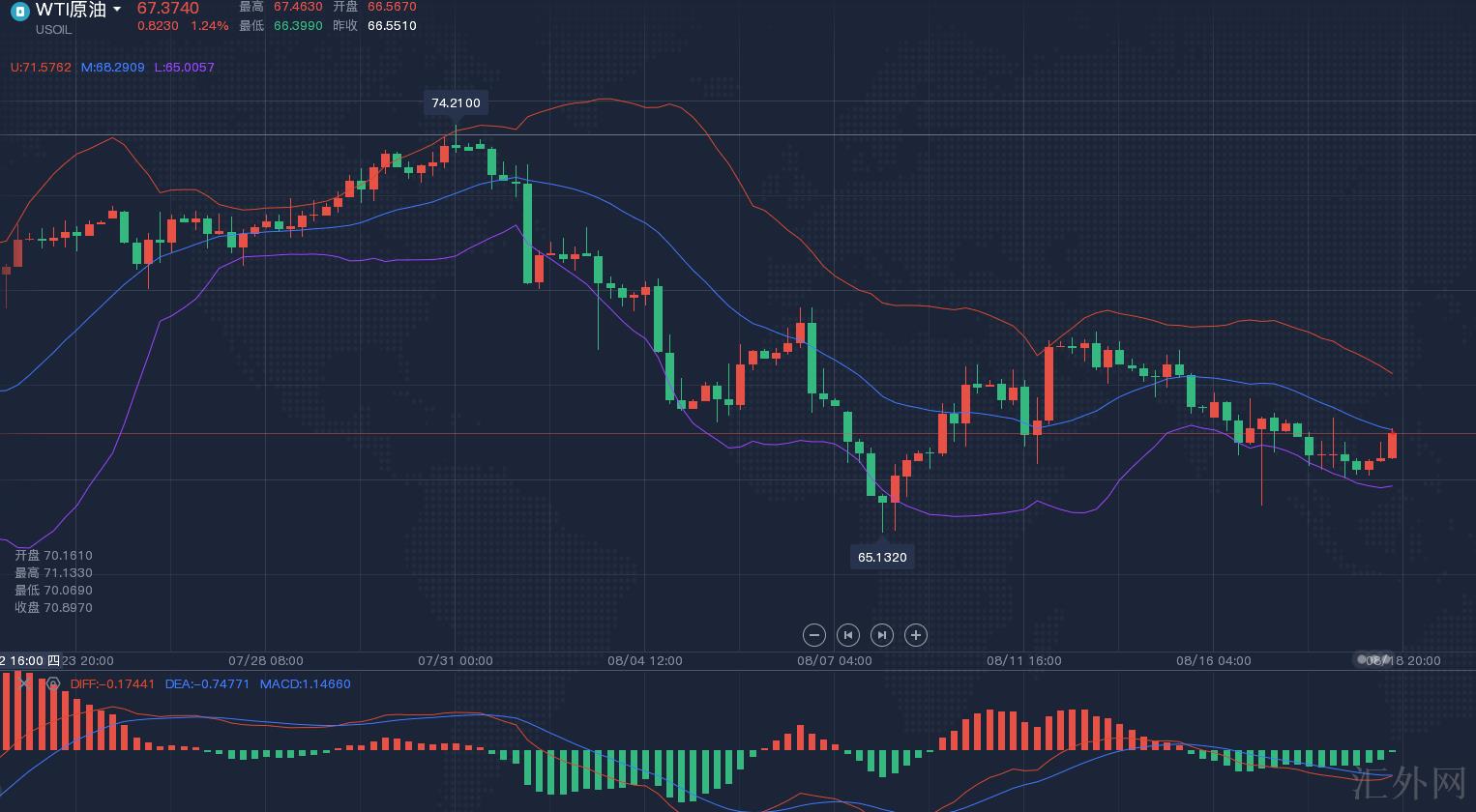Click the Bollinger middle band M:68.2909 value

pos(112,68)
